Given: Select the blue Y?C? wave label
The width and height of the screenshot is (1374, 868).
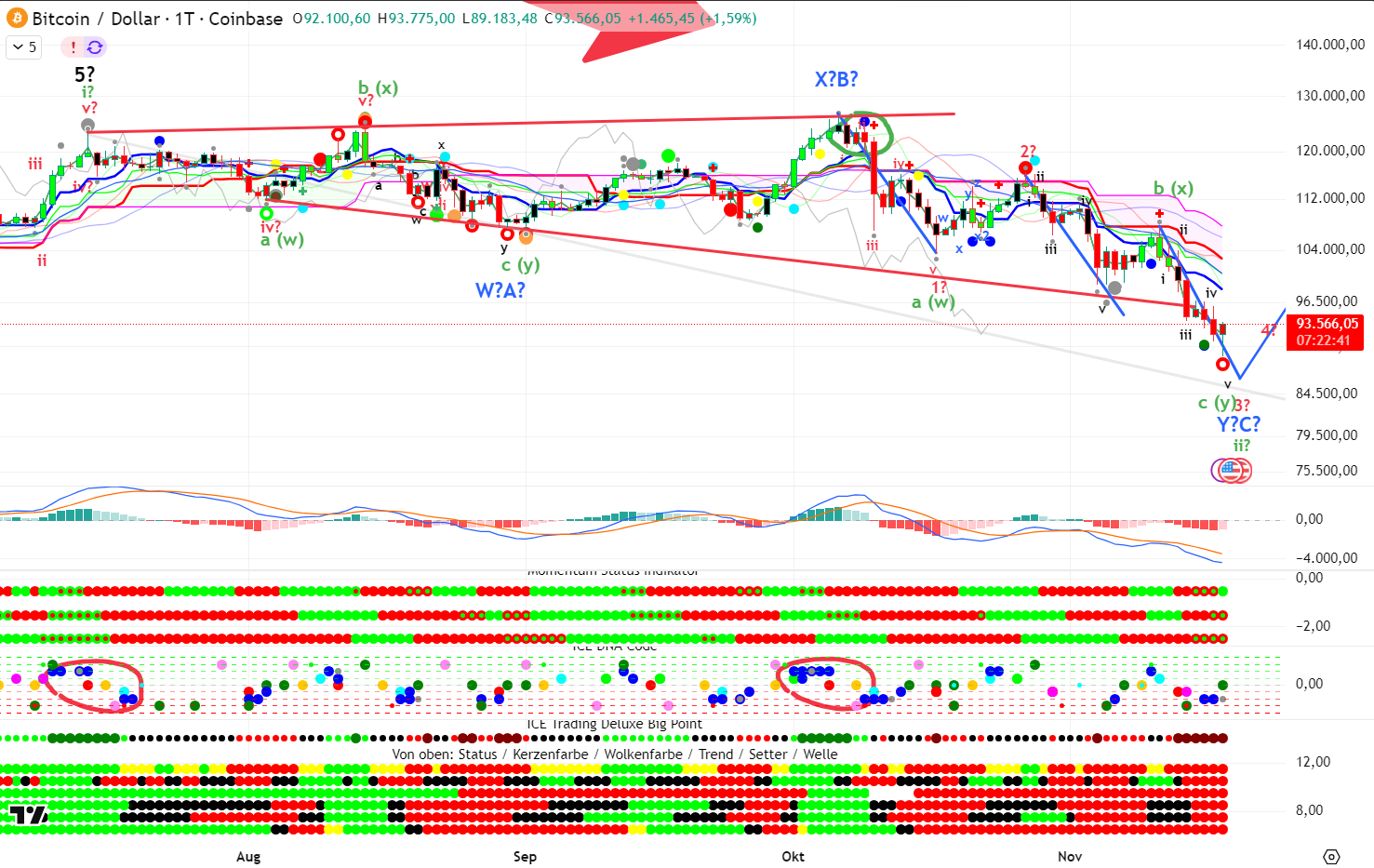Looking at the screenshot, I should tap(1238, 424).
